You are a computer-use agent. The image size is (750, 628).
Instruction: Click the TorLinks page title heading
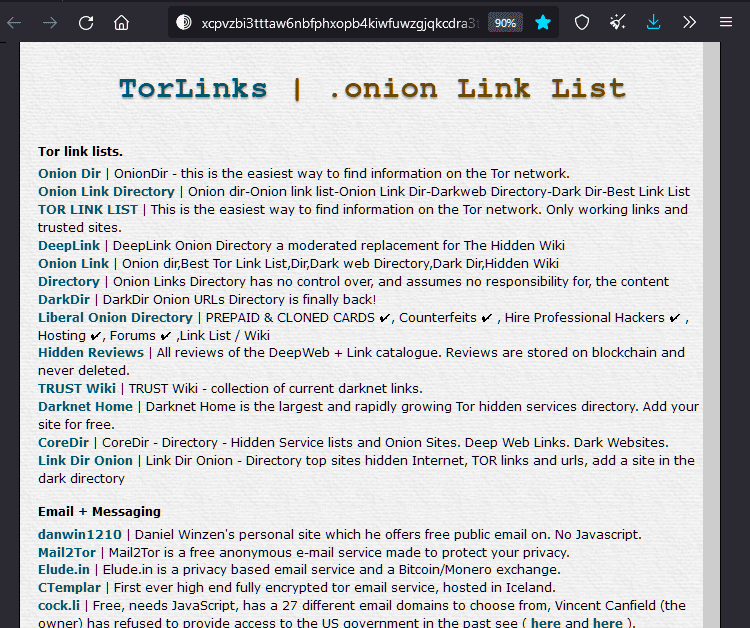[372, 88]
